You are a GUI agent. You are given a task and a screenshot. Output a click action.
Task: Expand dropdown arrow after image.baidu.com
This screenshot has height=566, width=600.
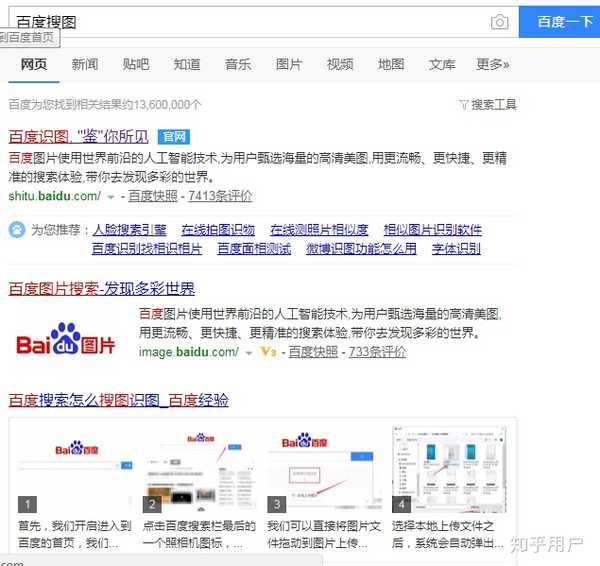click(249, 353)
